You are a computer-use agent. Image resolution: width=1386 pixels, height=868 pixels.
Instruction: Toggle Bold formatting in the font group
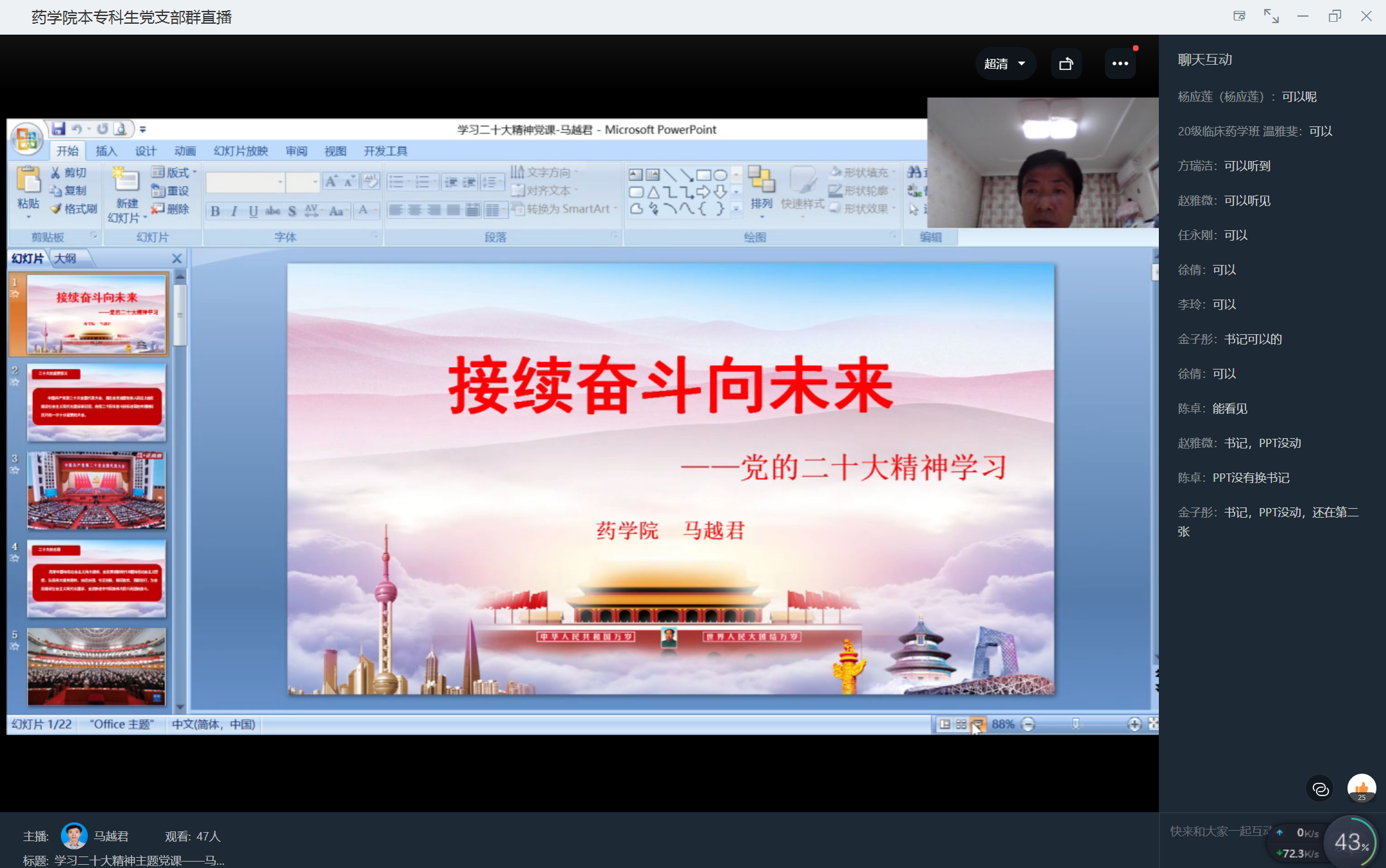coord(216,211)
